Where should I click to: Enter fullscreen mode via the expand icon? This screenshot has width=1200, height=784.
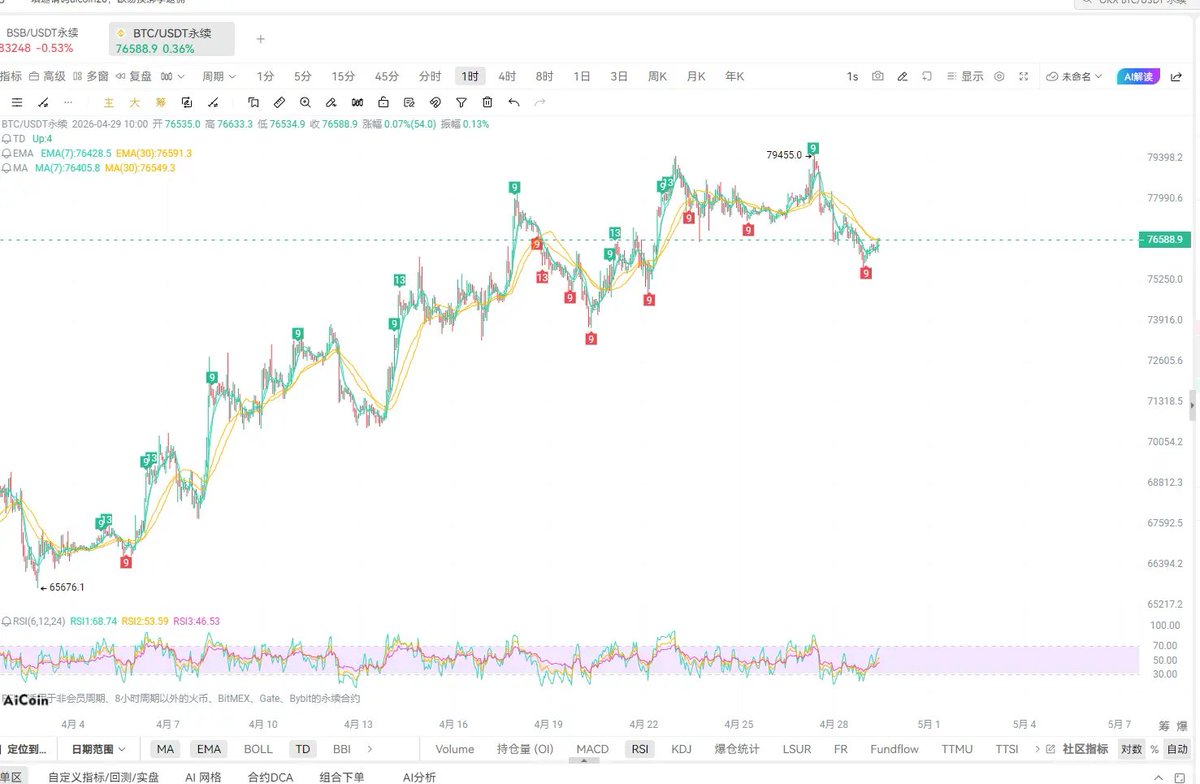tap(1024, 77)
